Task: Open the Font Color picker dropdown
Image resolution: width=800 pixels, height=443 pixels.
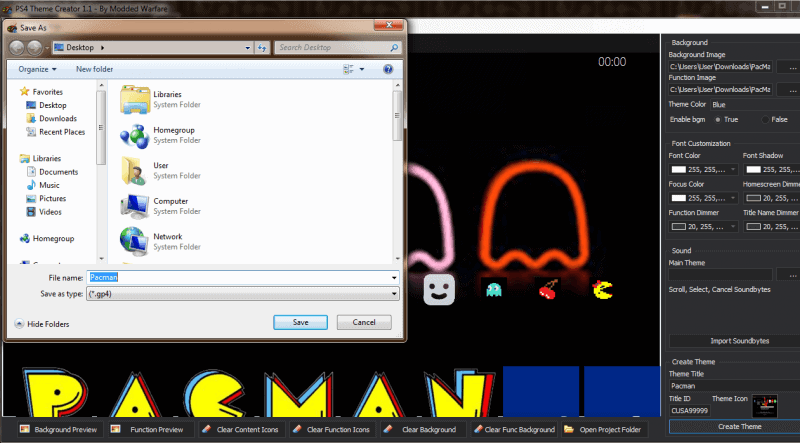Action: [734, 169]
